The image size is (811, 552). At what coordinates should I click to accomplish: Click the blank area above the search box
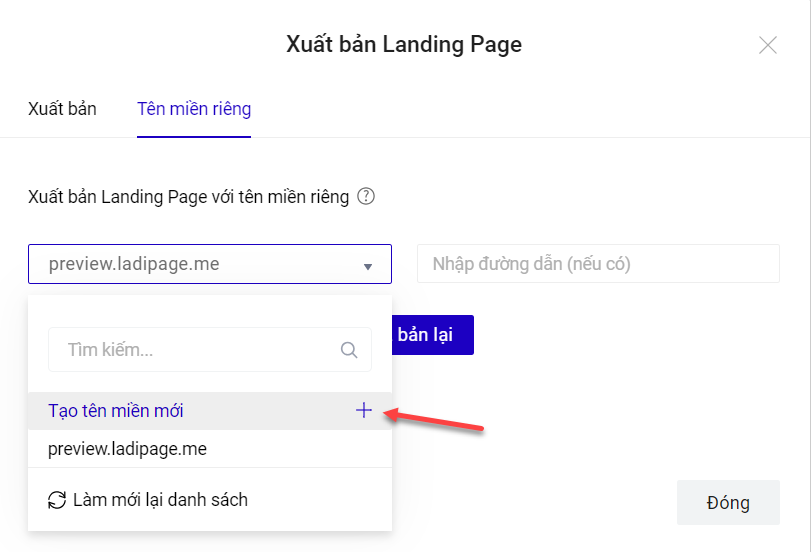tap(210, 312)
